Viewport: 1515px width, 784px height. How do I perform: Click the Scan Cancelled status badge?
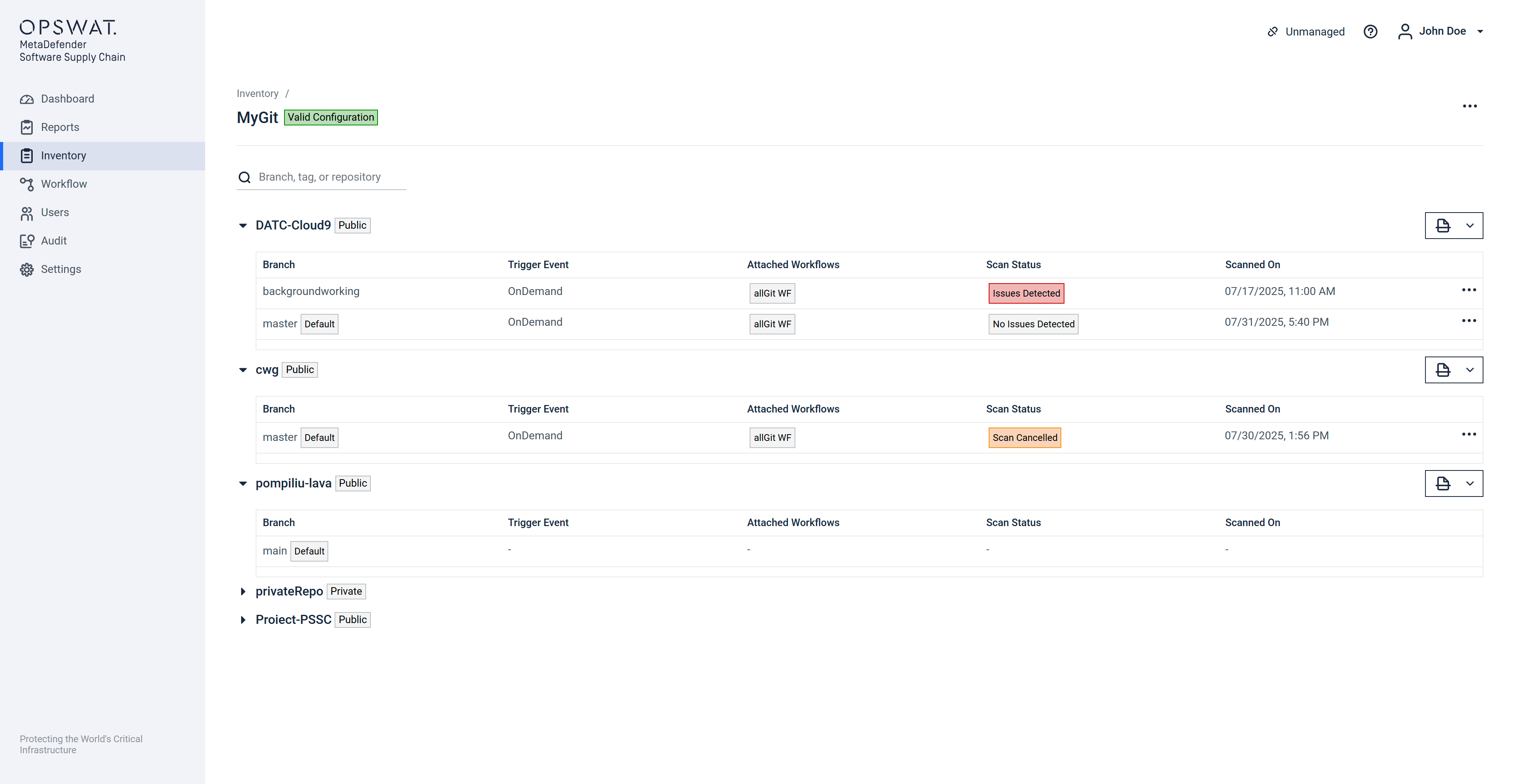1025,438
